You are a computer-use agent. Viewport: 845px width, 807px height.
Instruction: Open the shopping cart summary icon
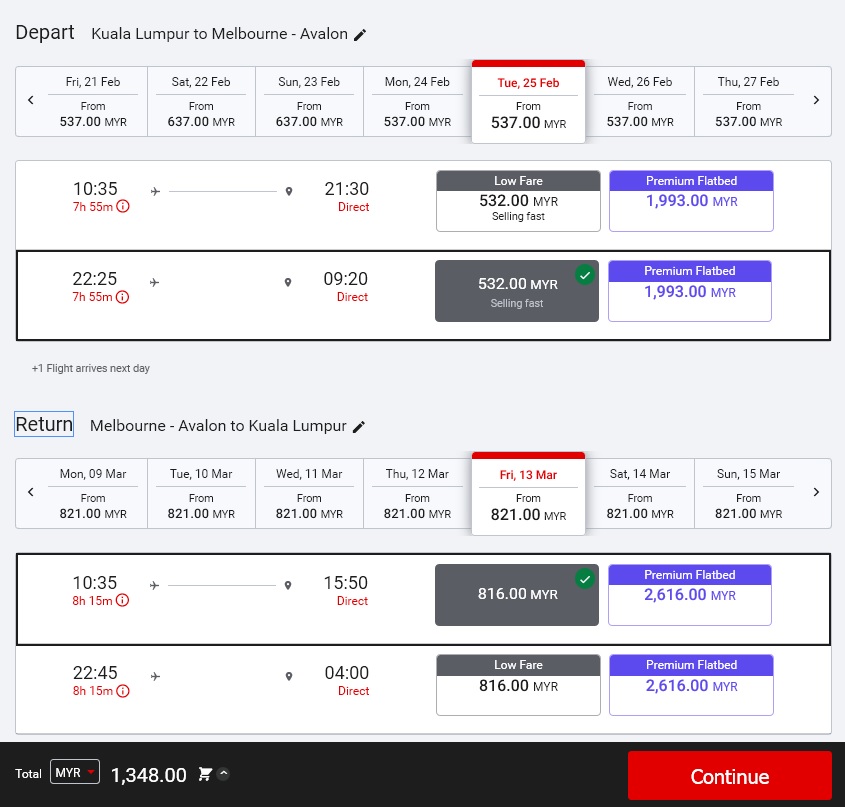coord(205,774)
